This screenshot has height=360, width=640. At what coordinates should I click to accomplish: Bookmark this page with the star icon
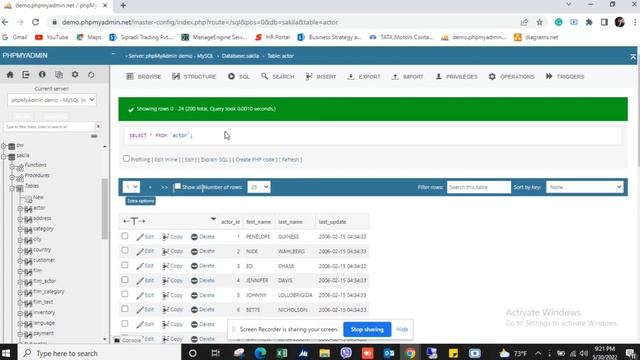[x=540, y=22]
